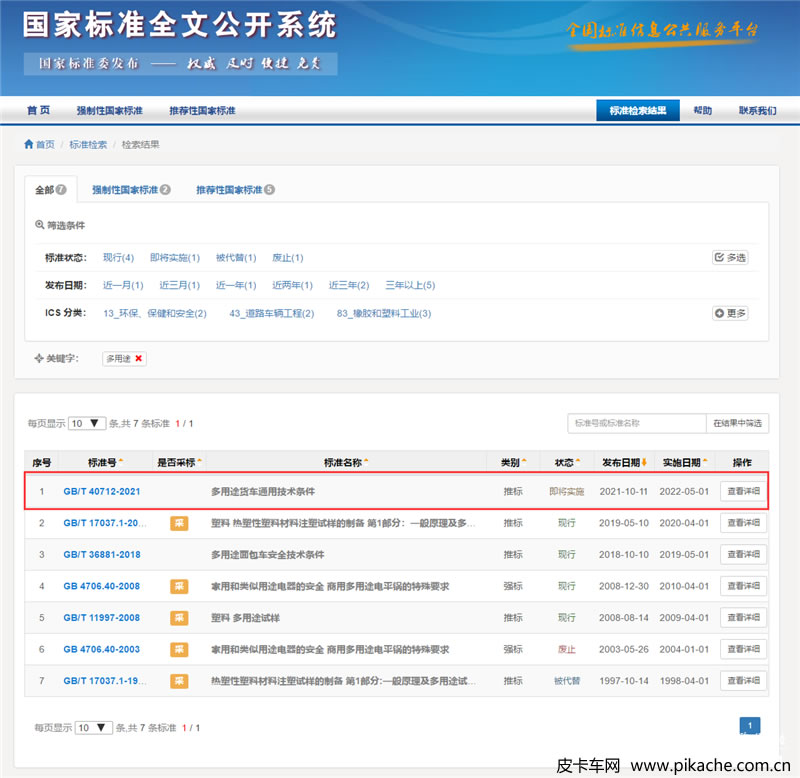The image size is (800, 778).
Task: Filter status by 即将实施(1)
Action: point(175,258)
